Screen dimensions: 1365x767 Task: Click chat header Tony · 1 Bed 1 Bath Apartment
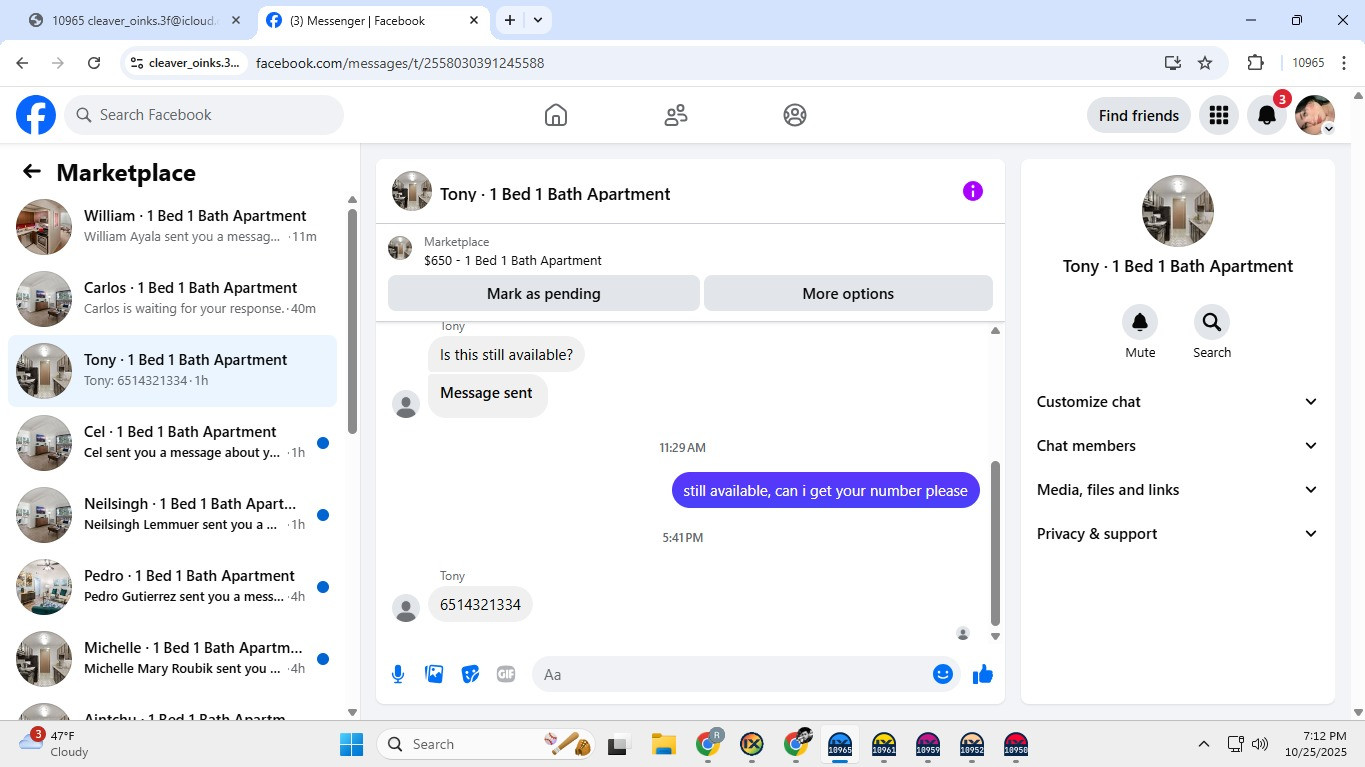[555, 194]
